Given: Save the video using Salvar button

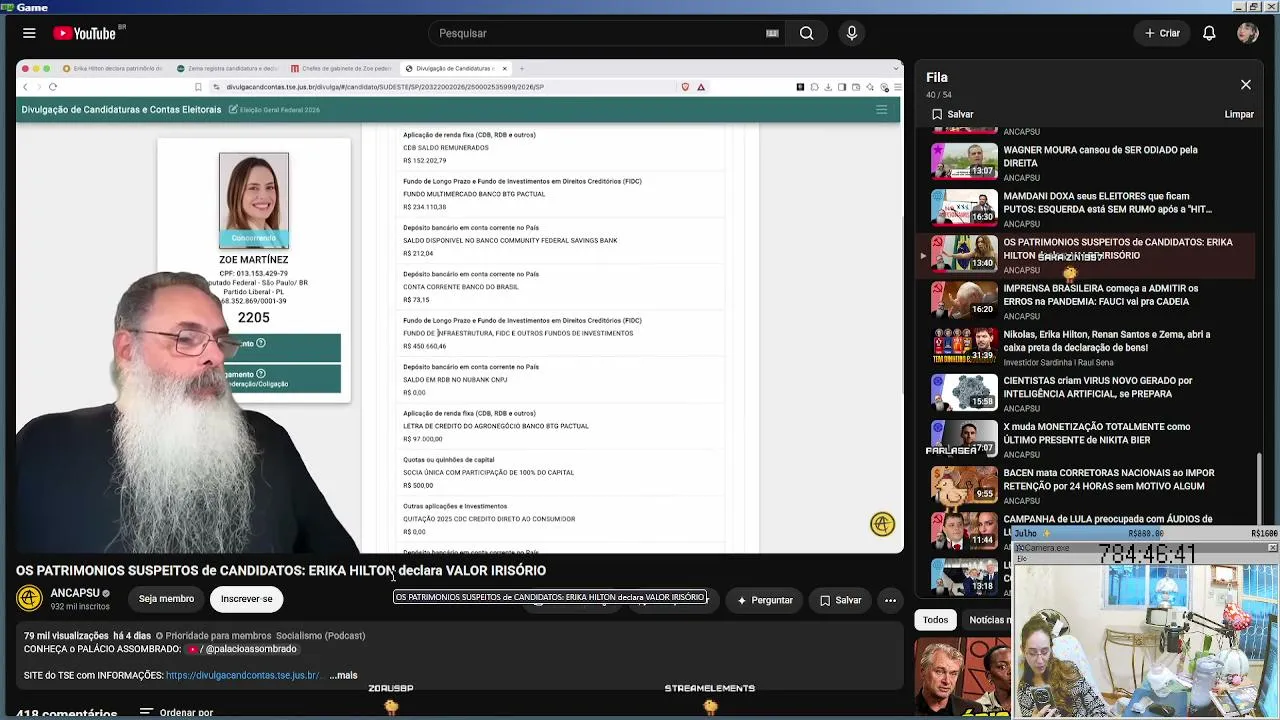Looking at the screenshot, I should tap(840, 600).
